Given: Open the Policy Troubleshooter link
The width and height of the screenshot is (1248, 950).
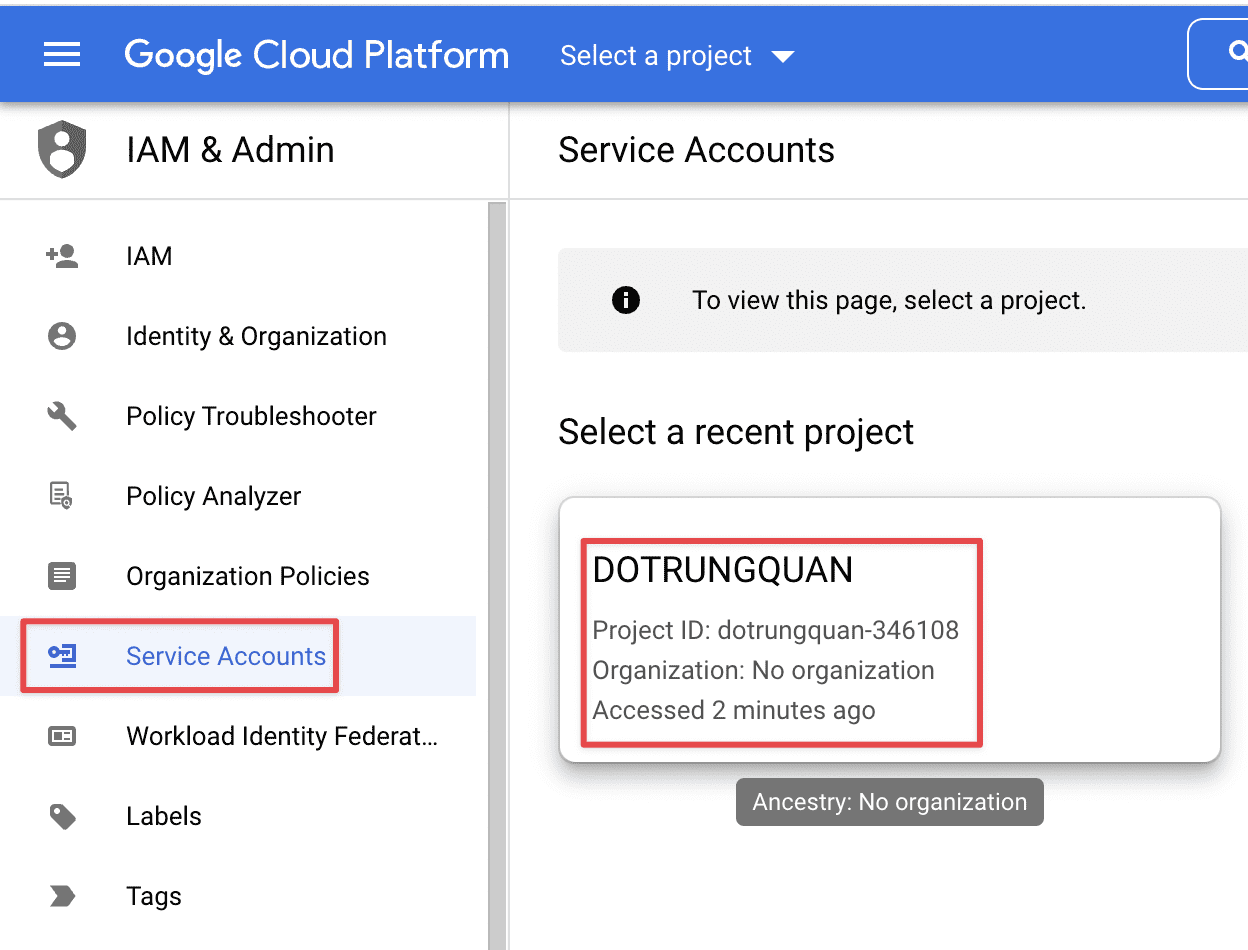Looking at the screenshot, I should click(x=251, y=416).
